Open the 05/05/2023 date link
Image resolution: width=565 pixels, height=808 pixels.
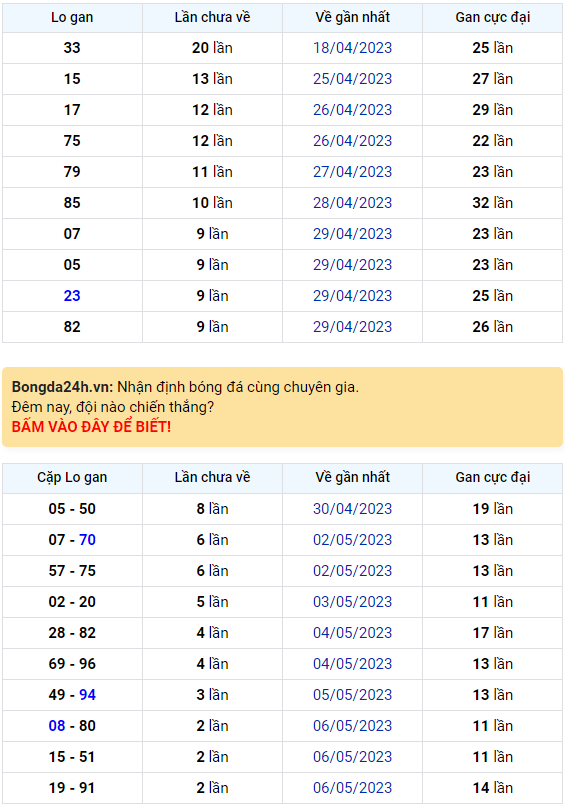click(352, 695)
